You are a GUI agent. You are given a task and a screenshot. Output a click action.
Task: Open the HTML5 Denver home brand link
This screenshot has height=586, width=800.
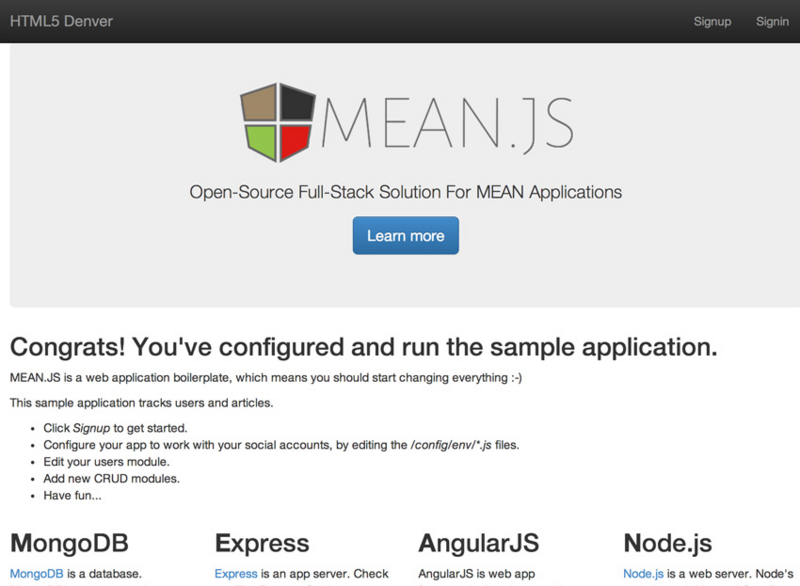(x=61, y=21)
